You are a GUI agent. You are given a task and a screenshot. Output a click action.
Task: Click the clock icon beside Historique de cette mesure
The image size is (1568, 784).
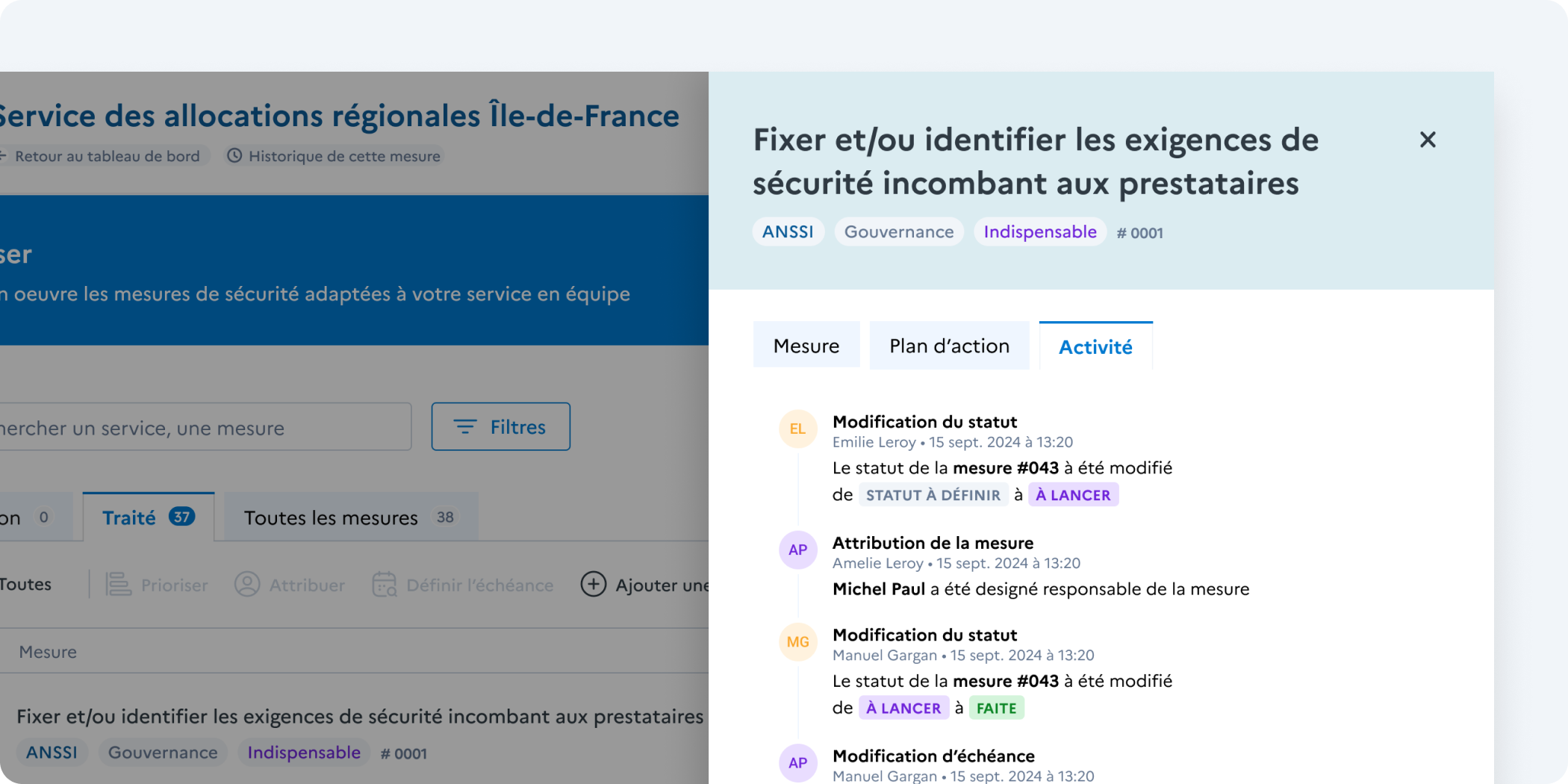234,156
